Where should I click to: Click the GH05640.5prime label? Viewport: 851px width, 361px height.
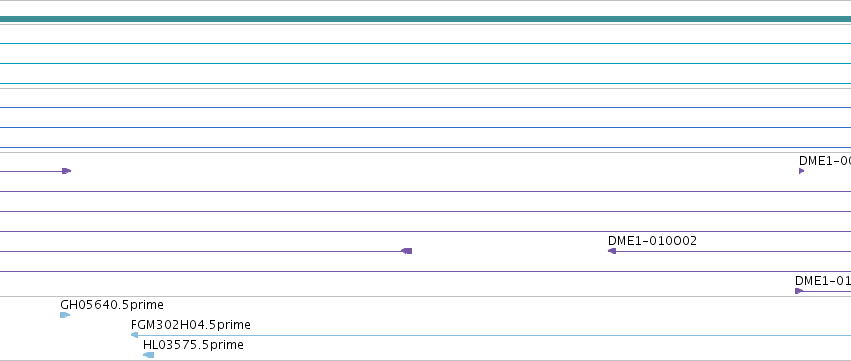111,305
